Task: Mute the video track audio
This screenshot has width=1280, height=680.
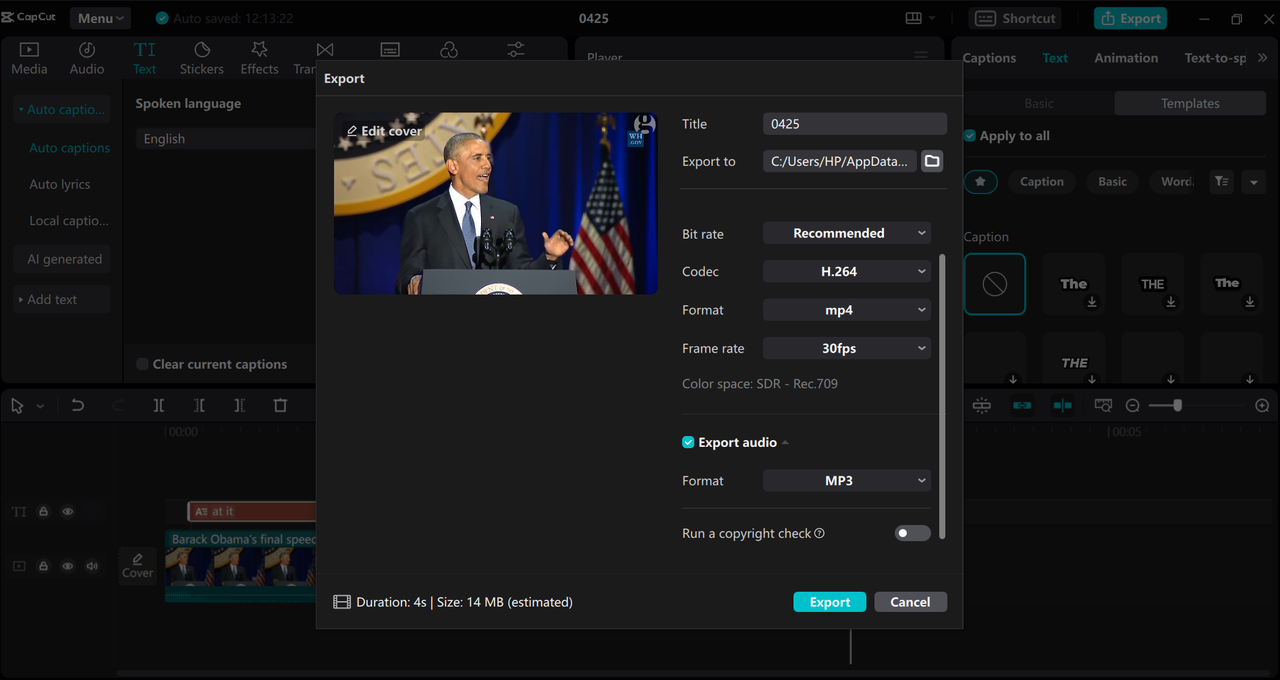Action: pyautogui.click(x=92, y=565)
